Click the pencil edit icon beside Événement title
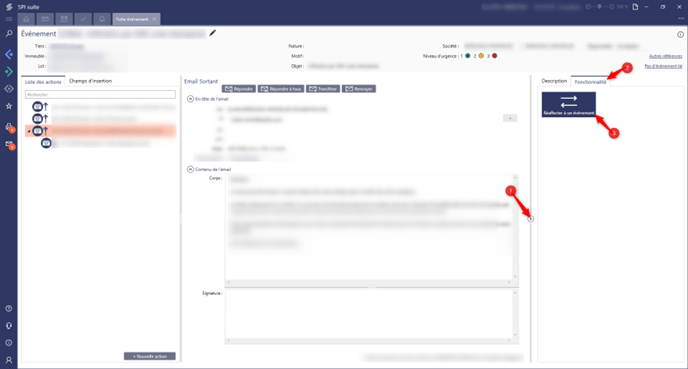 point(212,33)
